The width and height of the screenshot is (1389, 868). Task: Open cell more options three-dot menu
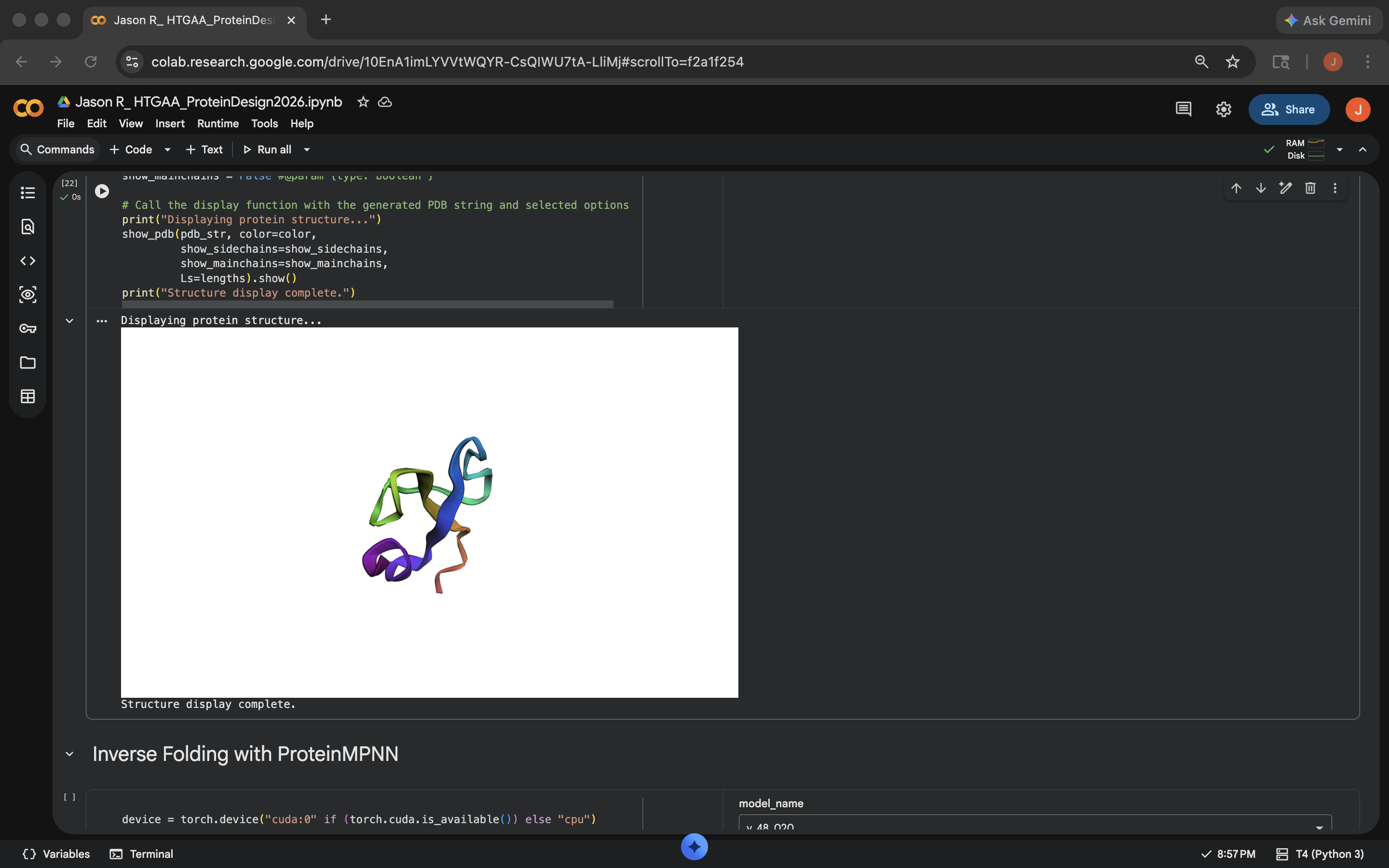1335,188
